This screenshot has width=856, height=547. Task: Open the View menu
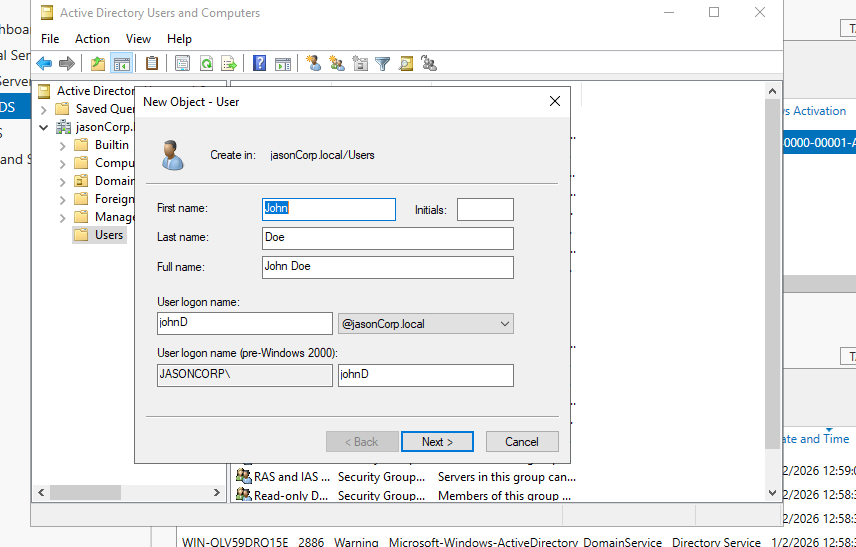pos(138,39)
